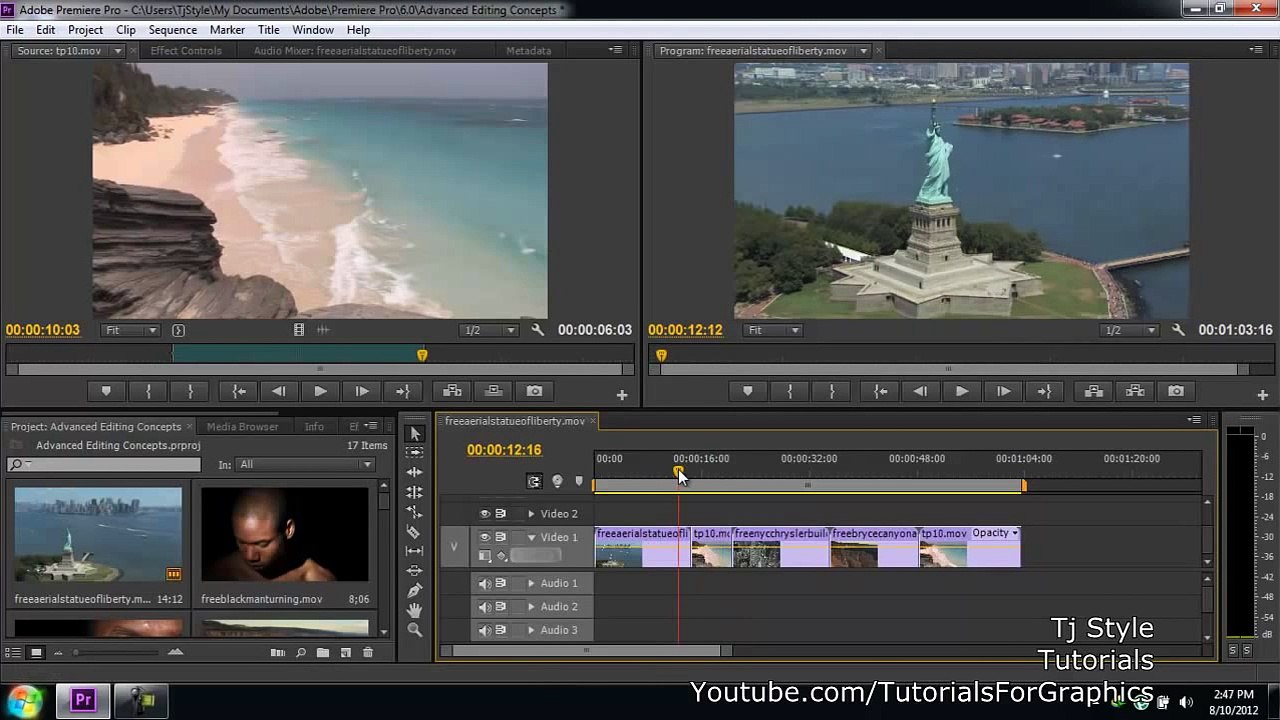Select the Slip tool
This screenshot has height=720, width=1280.
(x=415, y=551)
